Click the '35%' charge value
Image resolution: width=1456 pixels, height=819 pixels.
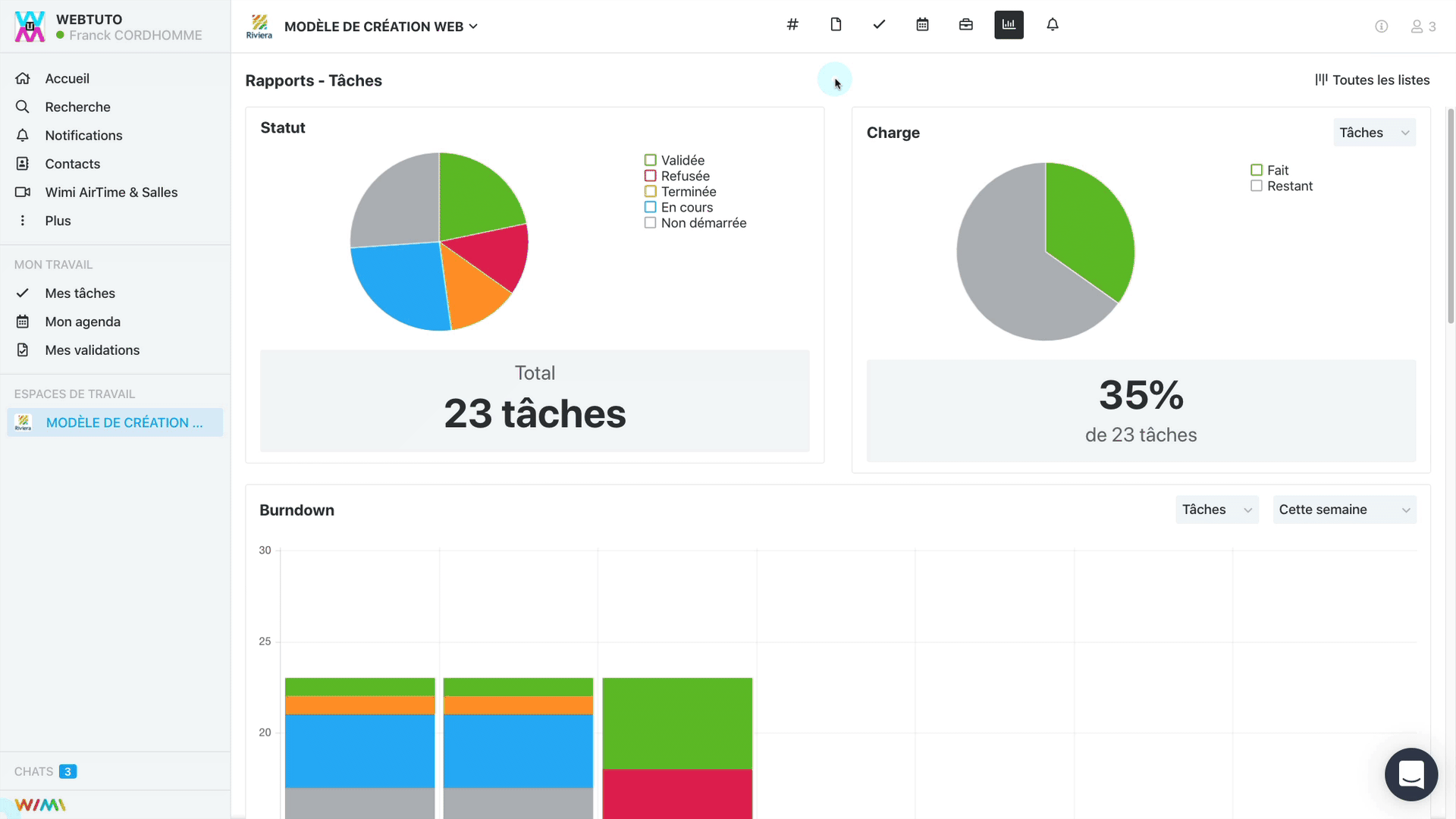click(x=1141, y=395)
